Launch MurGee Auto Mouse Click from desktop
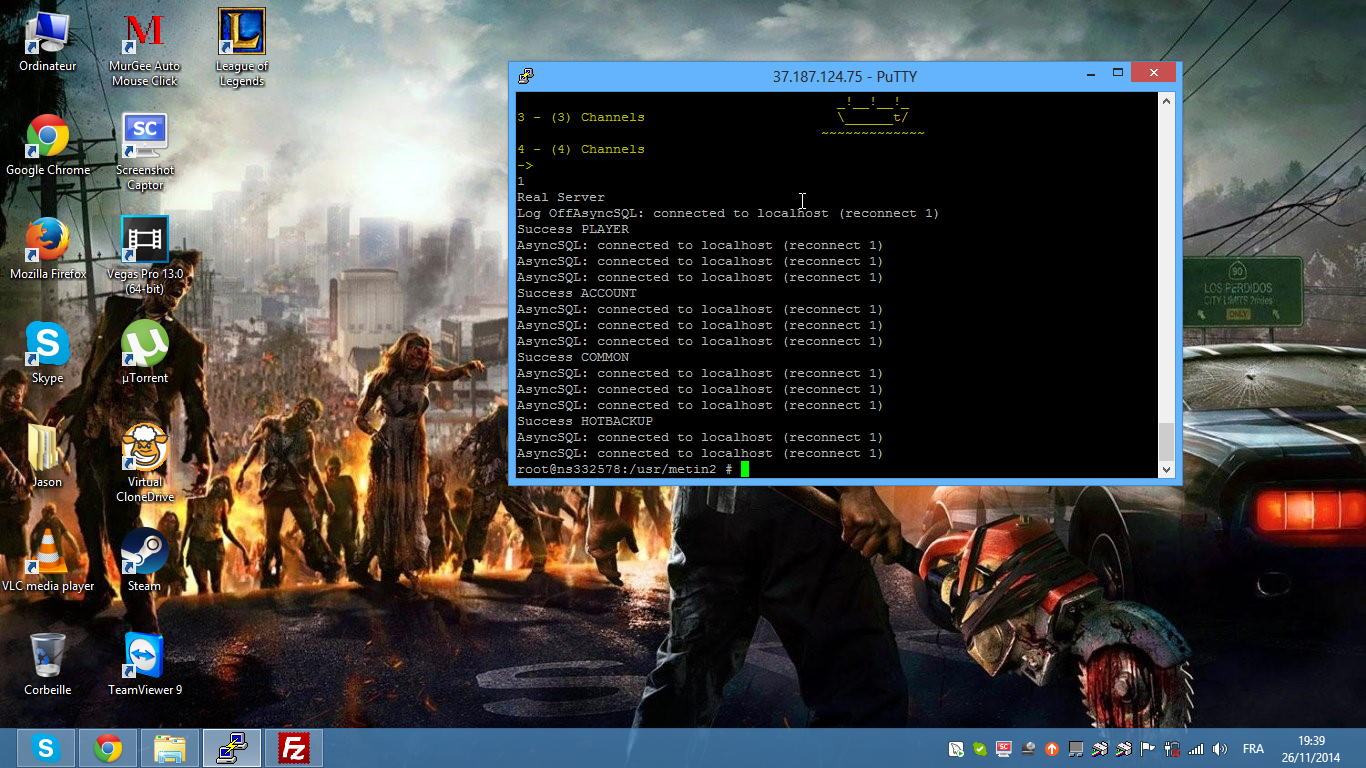The width and height of the screenshot is (1366, 768). point(144,48)
